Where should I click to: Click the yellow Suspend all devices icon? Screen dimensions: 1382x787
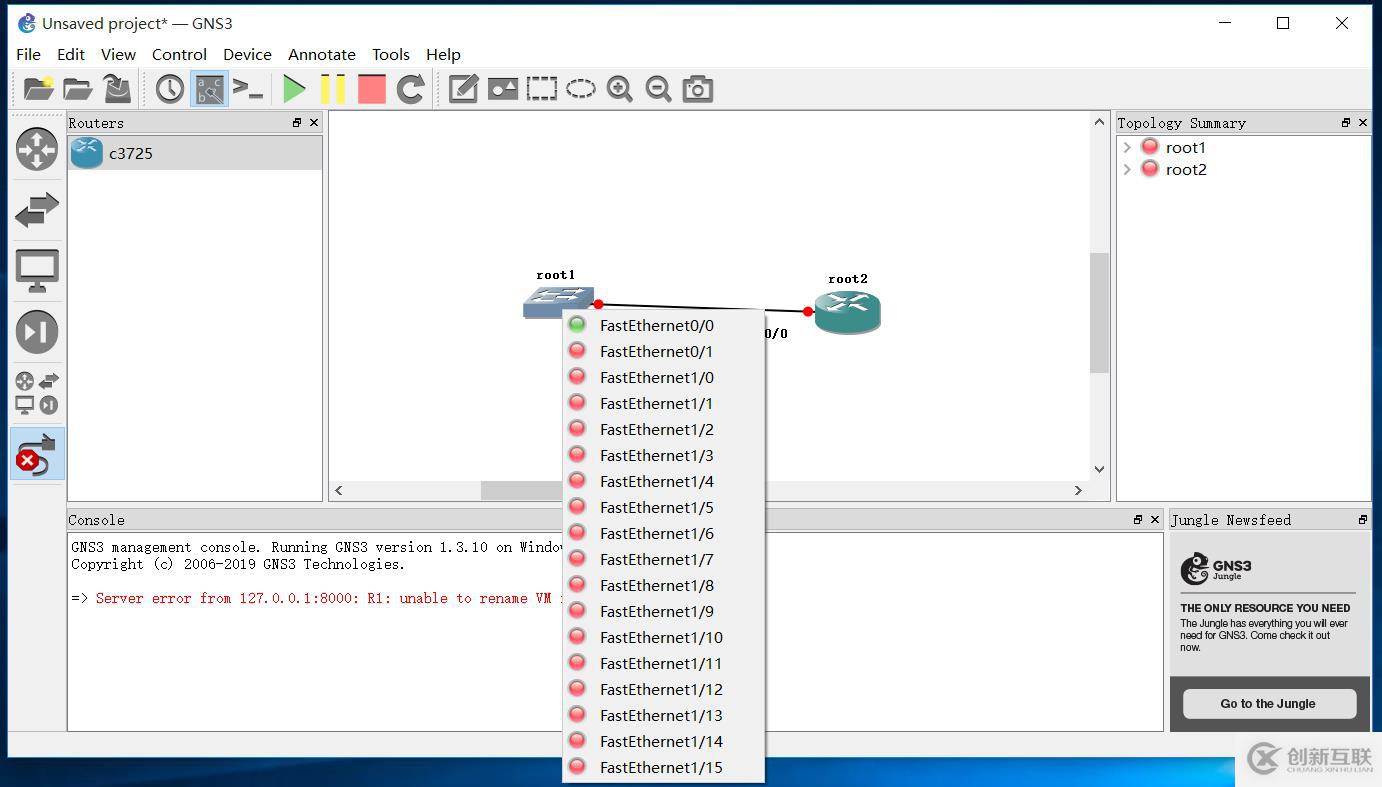pos(333,89)
